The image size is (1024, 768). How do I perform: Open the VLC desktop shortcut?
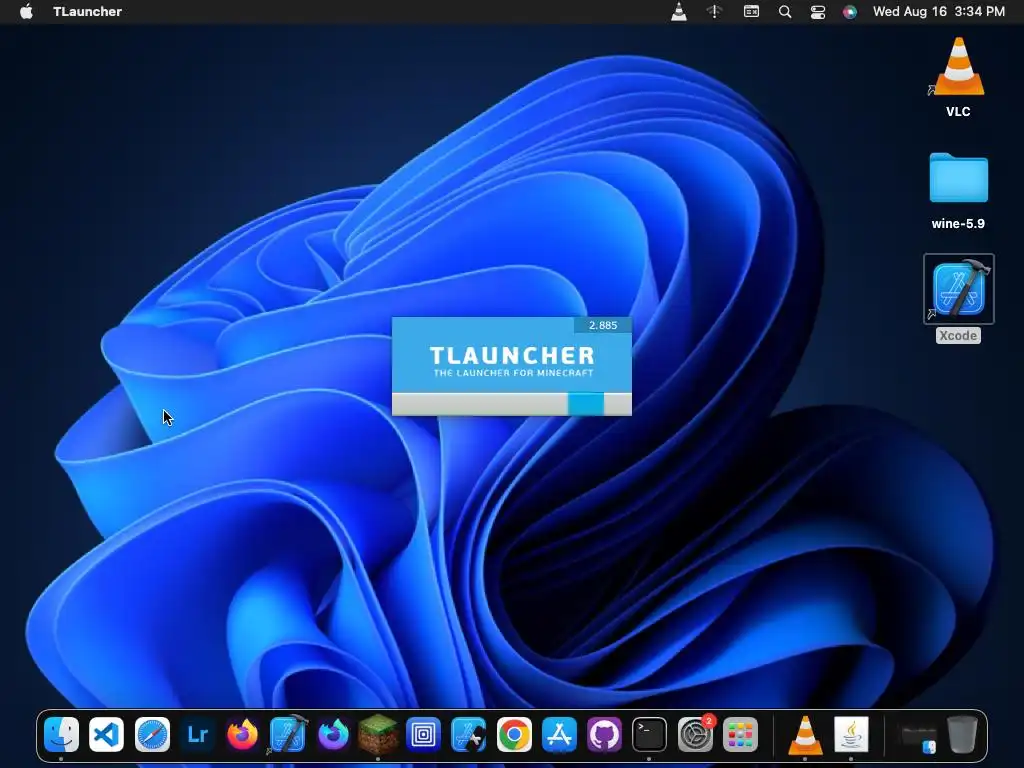958,67
